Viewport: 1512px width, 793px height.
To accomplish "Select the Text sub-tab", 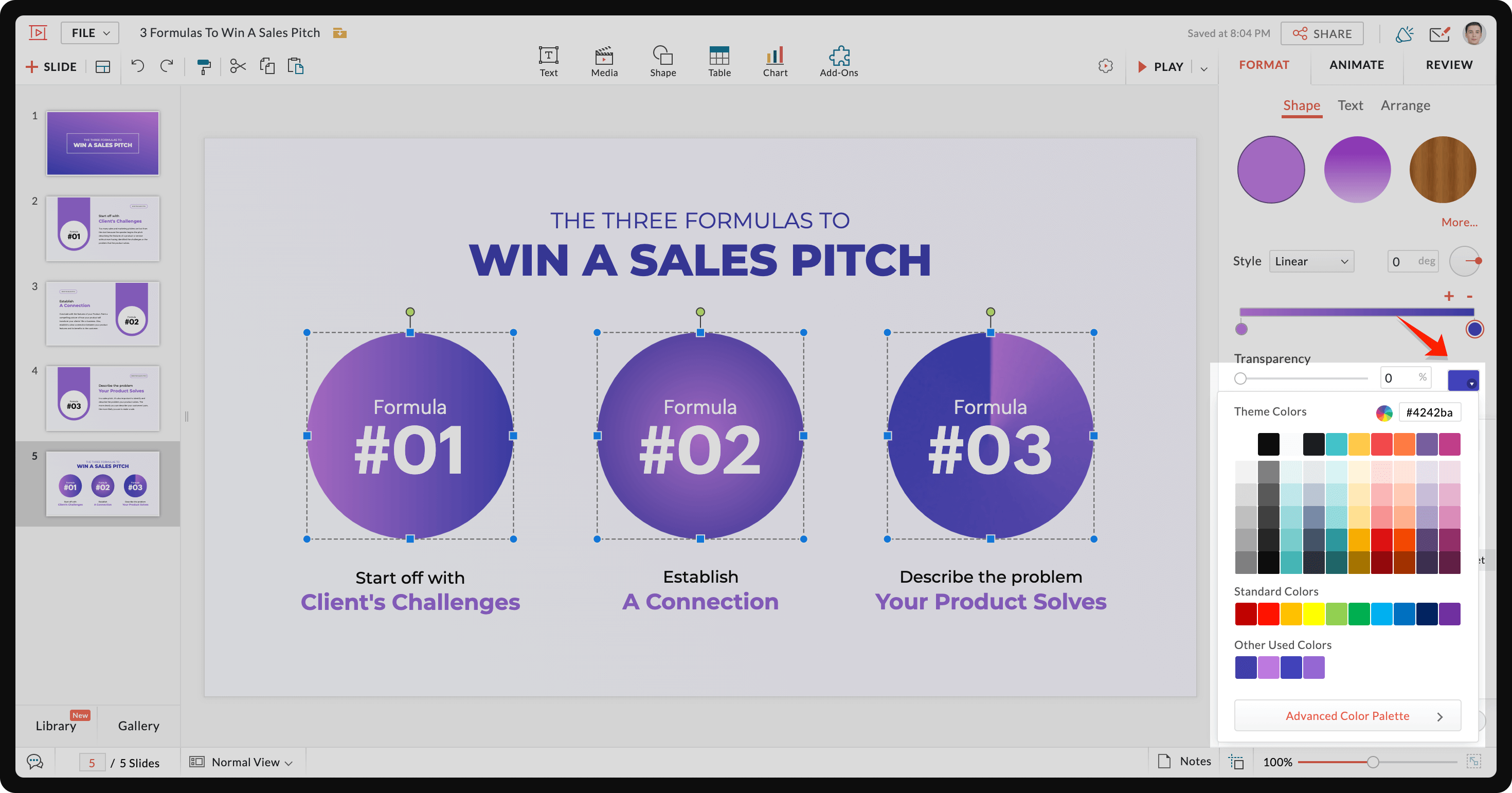I will [1350, 105].
